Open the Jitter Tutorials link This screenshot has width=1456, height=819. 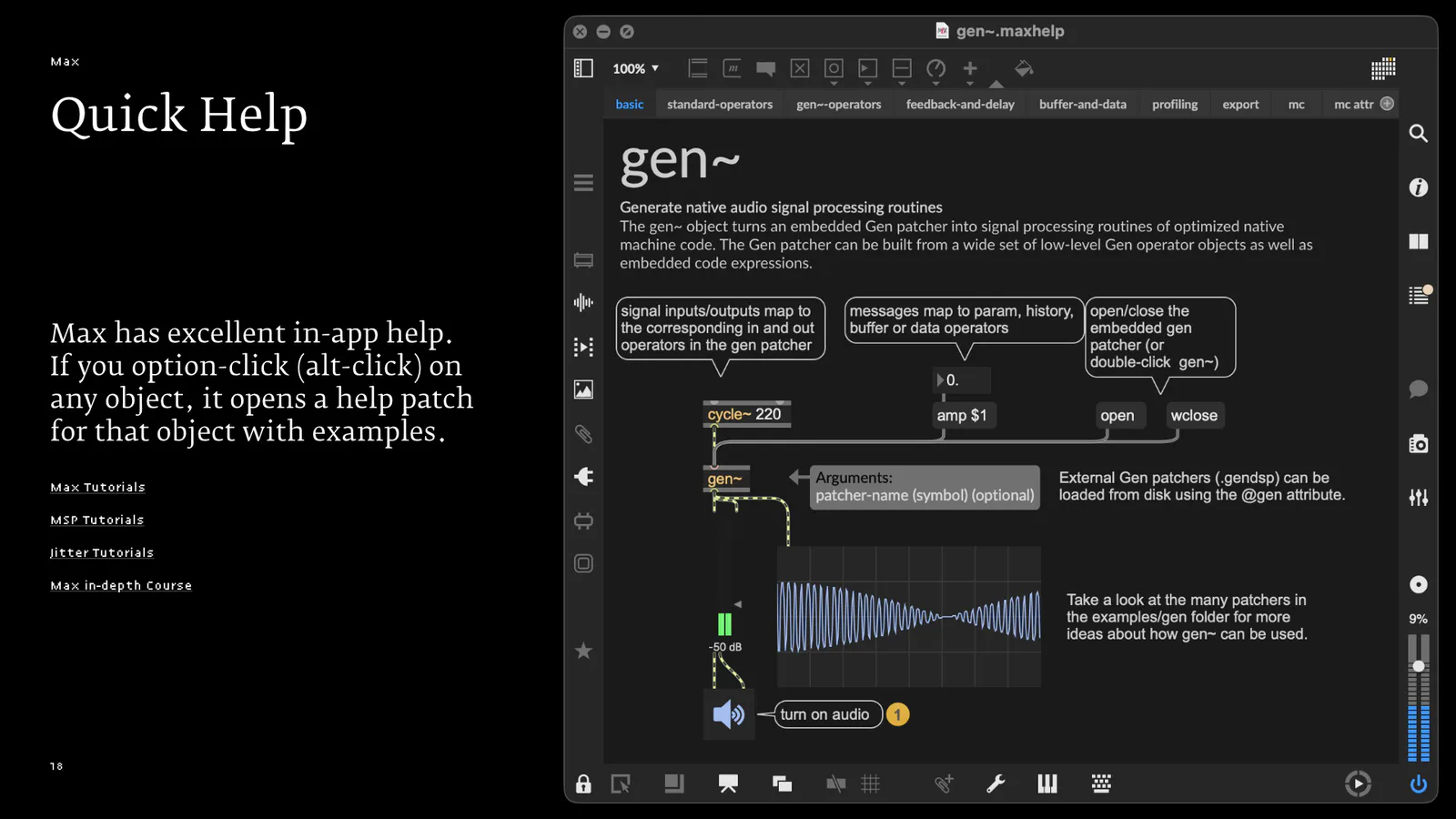102,553
